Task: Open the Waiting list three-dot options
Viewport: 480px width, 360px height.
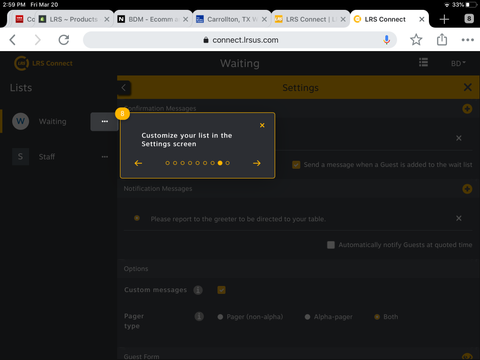Action: click(x=104, y=122)
